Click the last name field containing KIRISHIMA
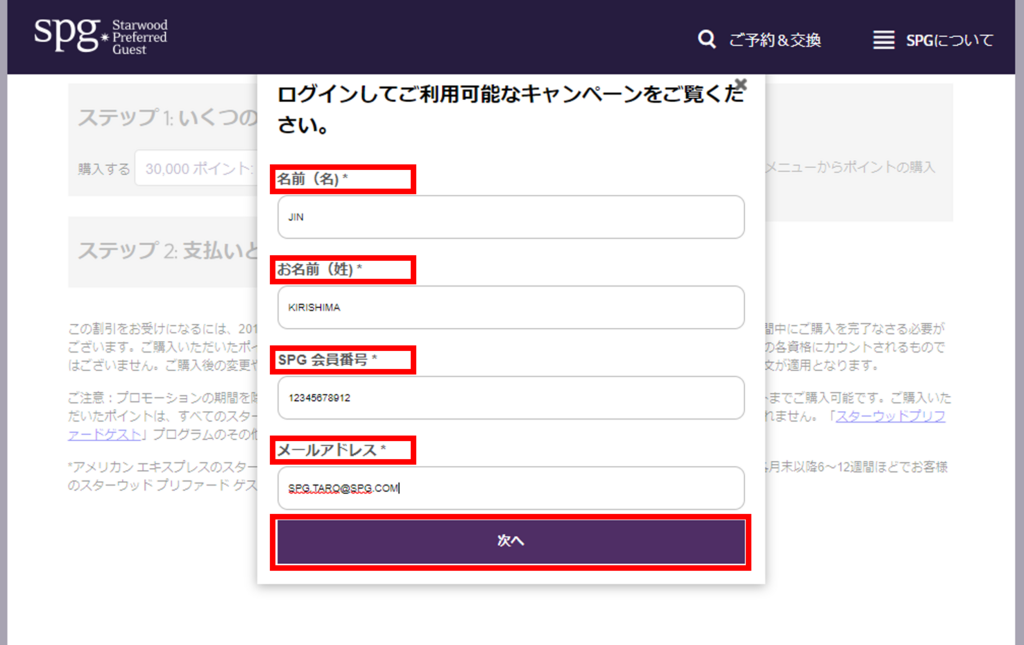 coord(511,307)
